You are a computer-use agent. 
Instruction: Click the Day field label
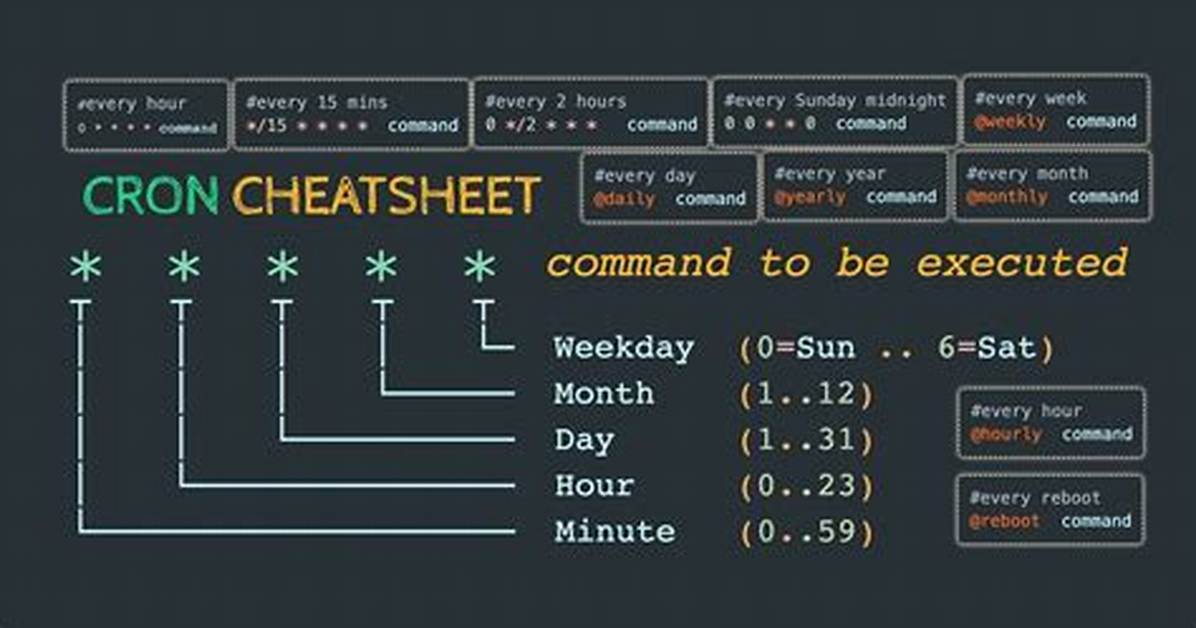tap(584, 440)
